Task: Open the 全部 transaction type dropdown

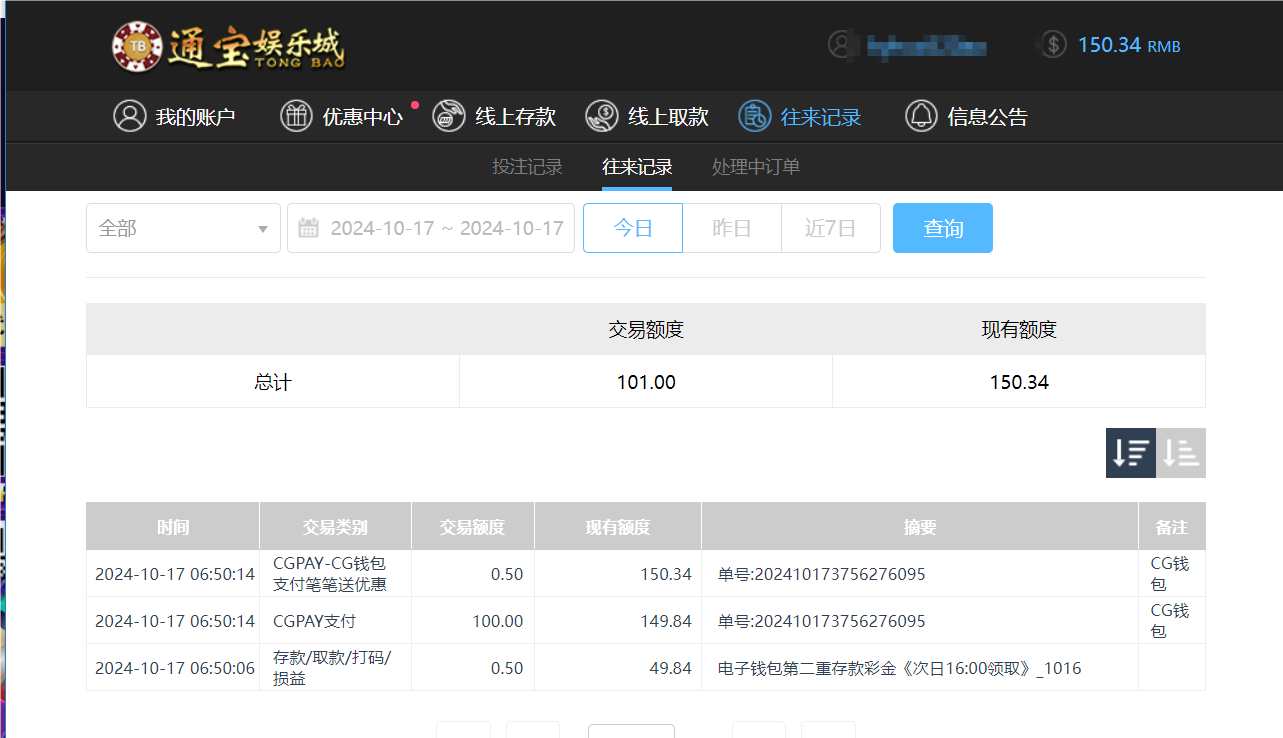Action: (x=183, y=228)
